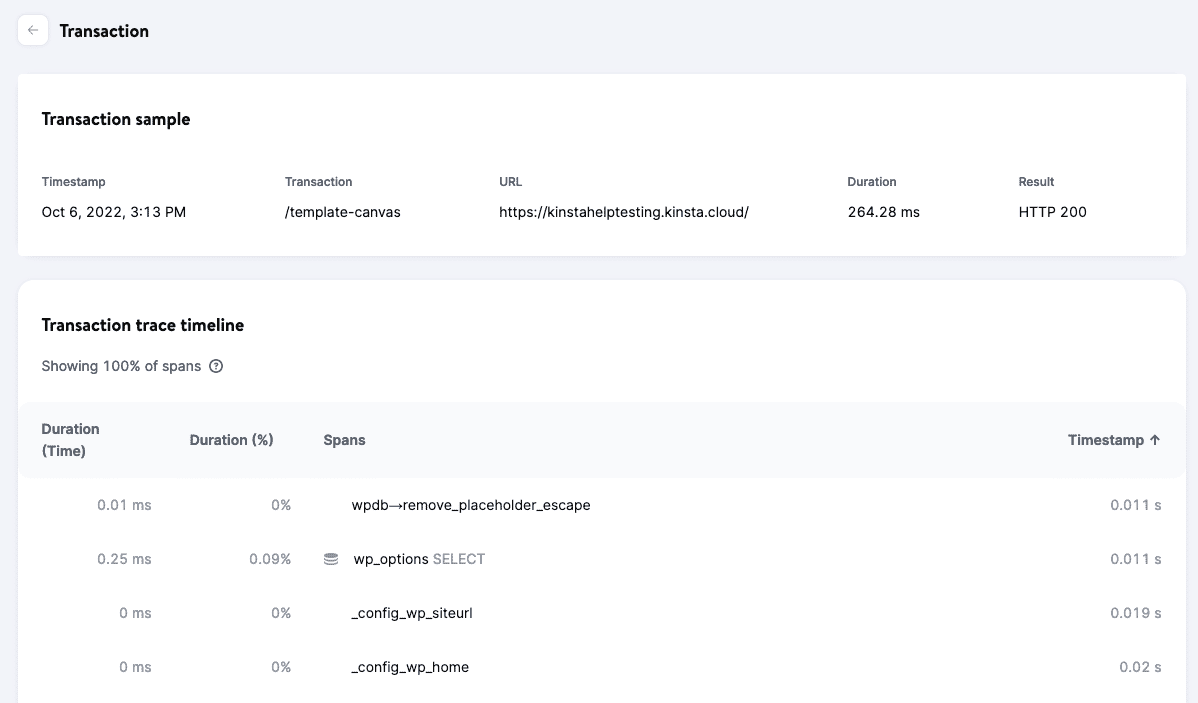Select the wpdb→remove_placeholder_escape span

coord(470,505)
